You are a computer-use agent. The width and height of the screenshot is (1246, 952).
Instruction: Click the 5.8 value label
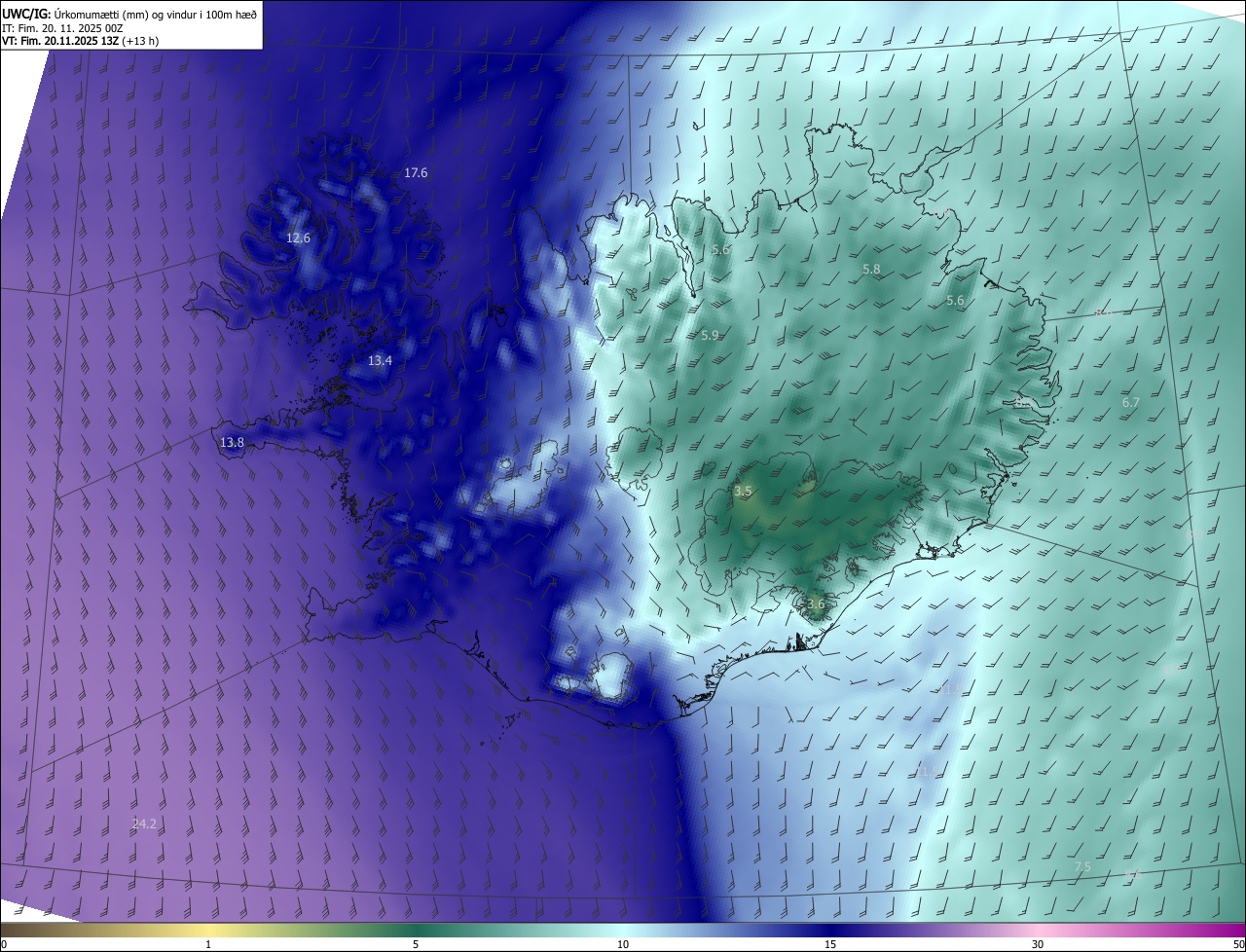871,270
